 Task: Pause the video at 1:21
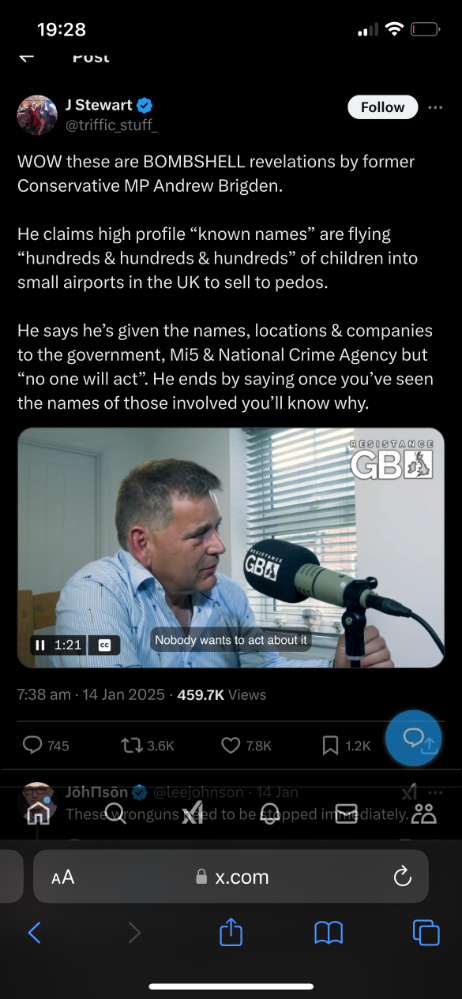[x=41, y=645]
